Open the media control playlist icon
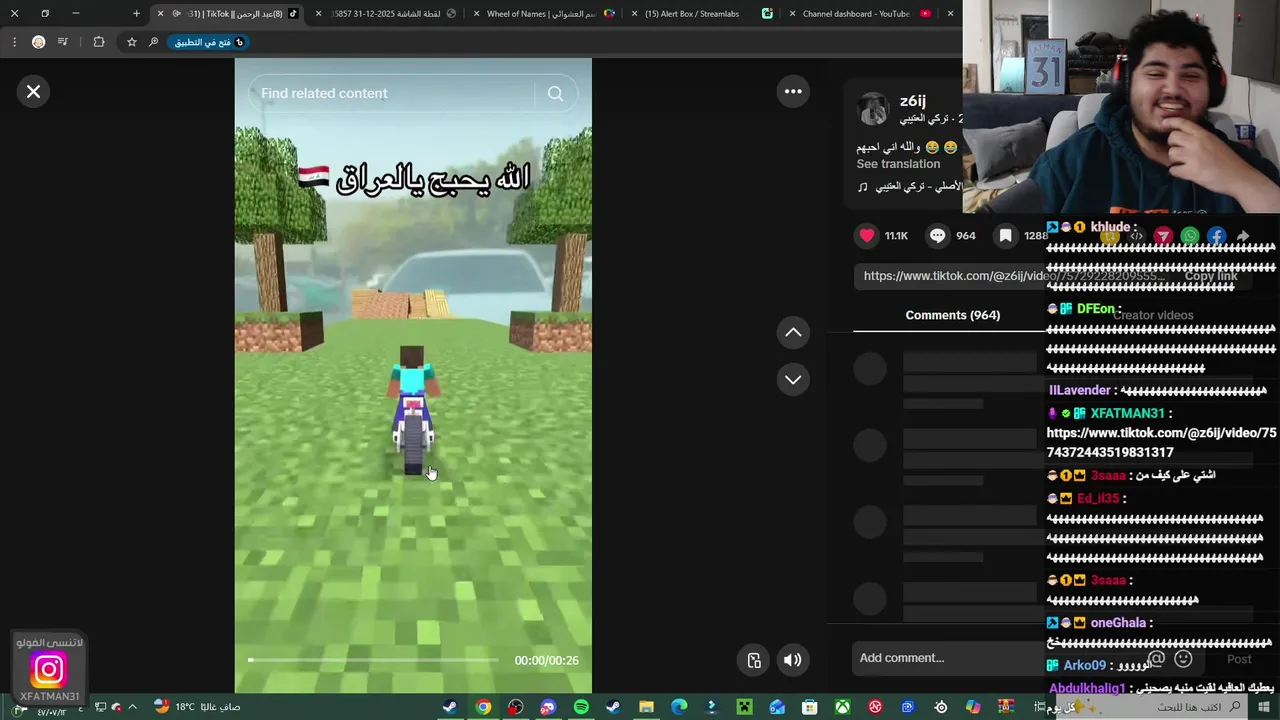This screenshot has width=1280, height=720. [63, 42]
